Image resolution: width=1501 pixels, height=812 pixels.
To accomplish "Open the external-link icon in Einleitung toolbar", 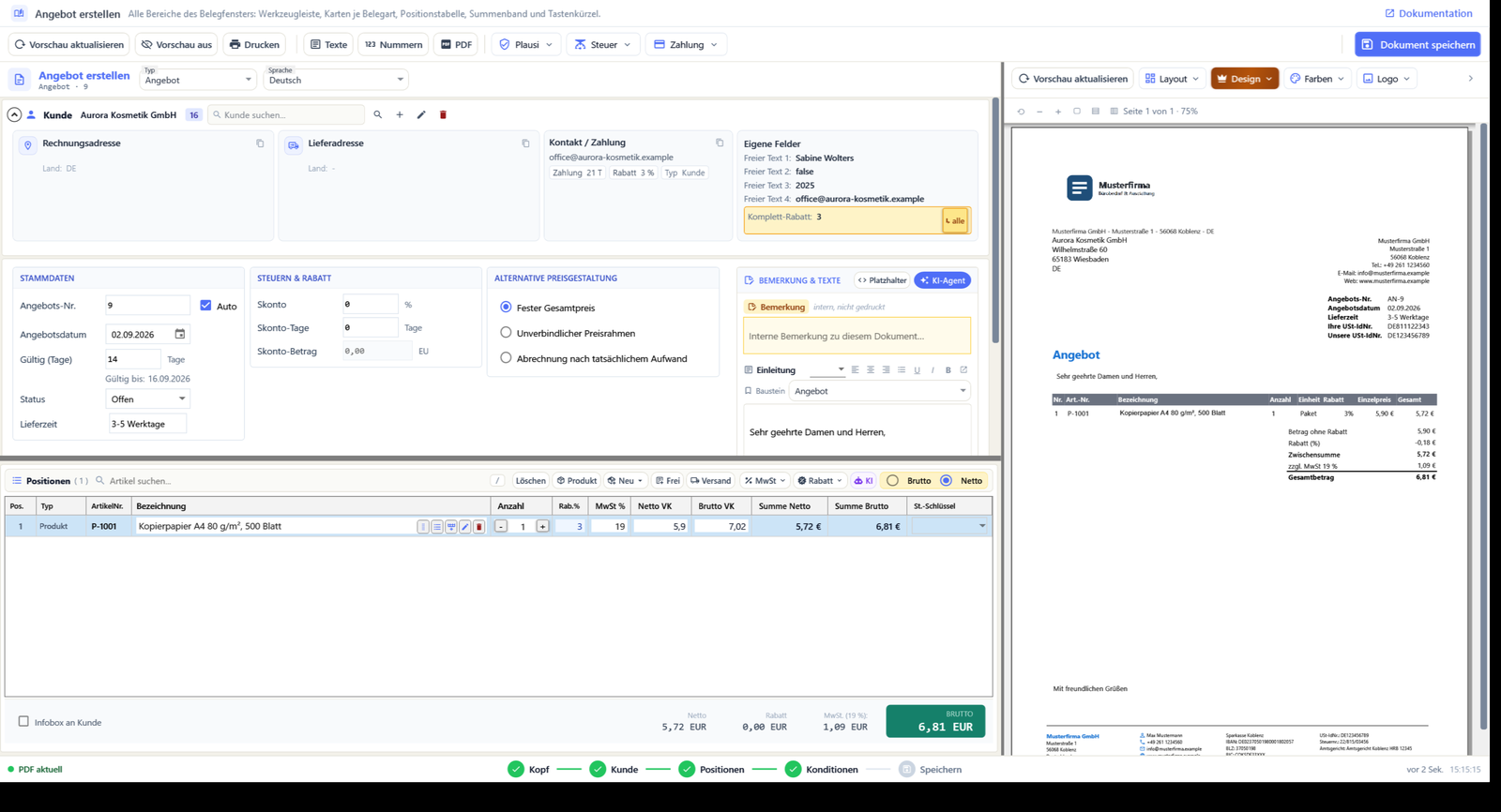I will coord(963,369).
